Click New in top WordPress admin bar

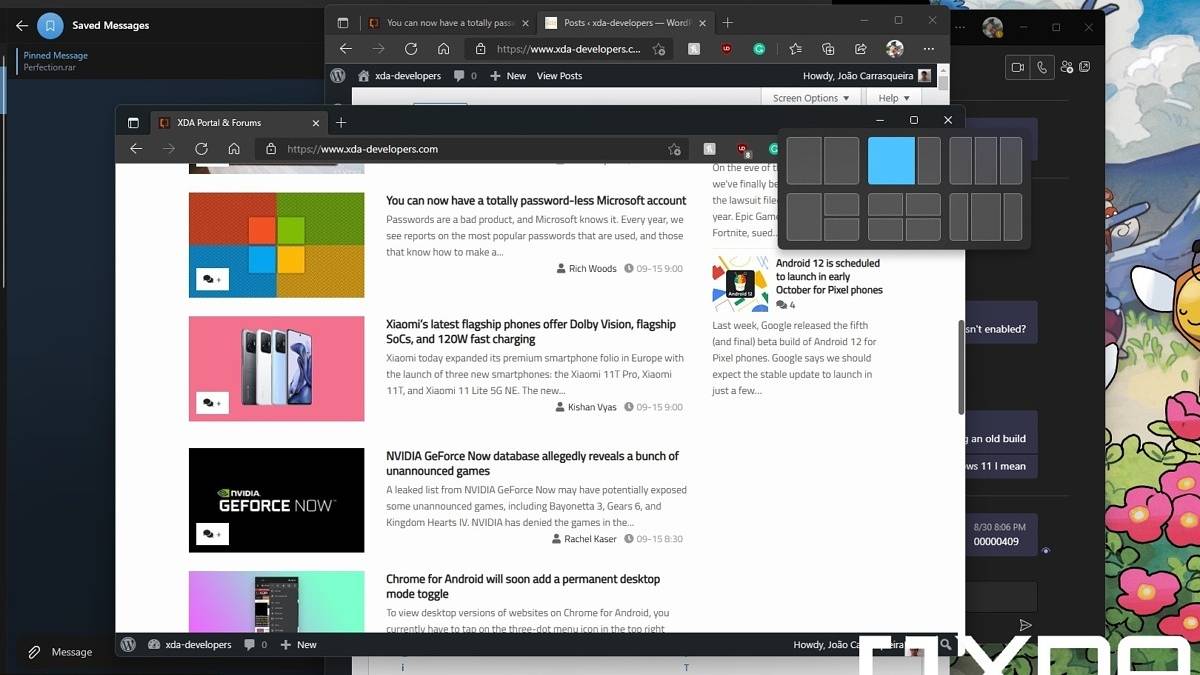point(508,76)
